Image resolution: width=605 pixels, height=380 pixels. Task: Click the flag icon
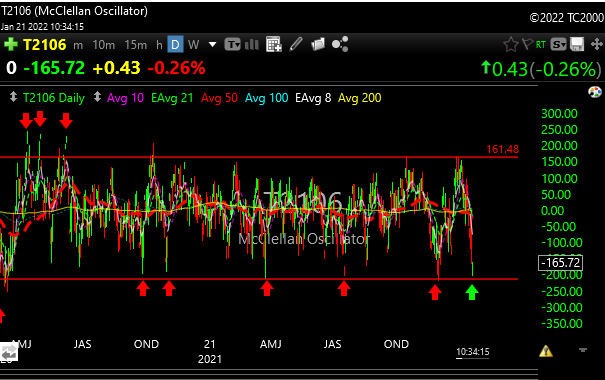(x=527, y=44)
